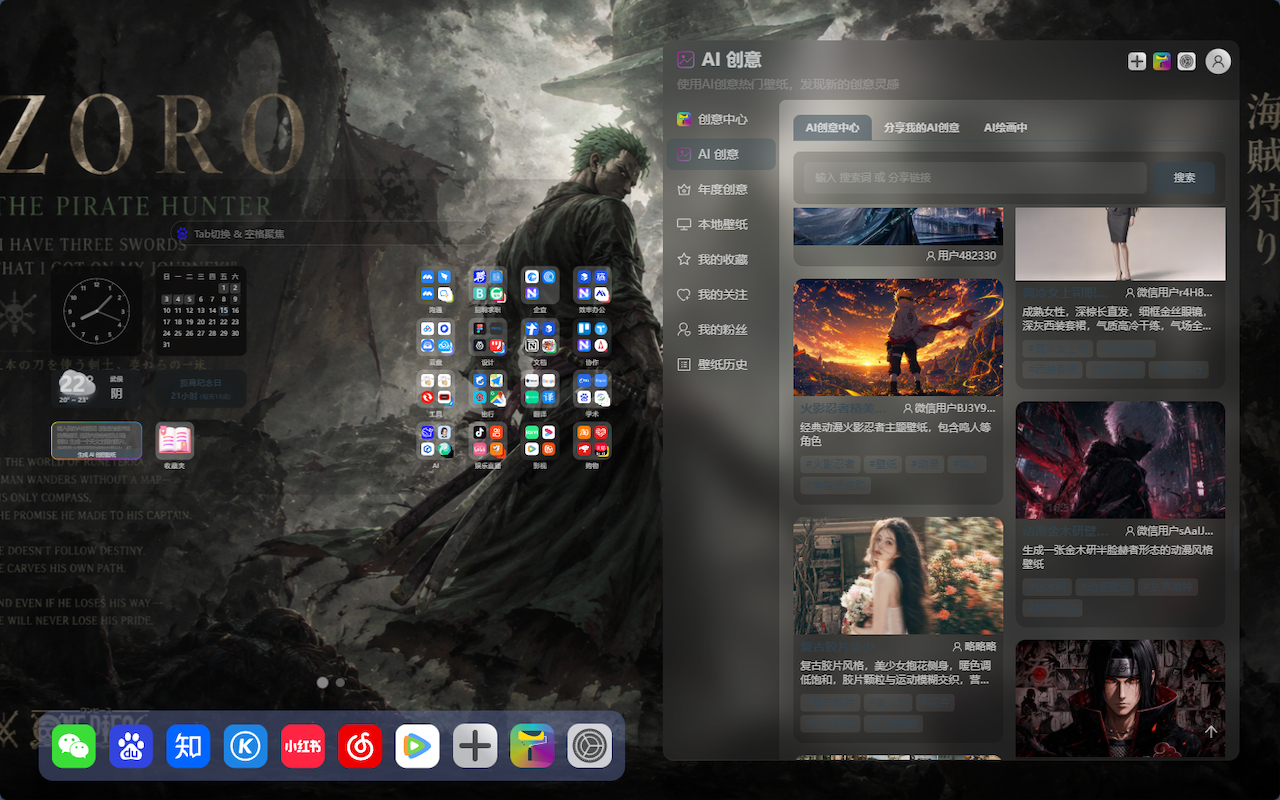Open the AI app folder
Screen dimensions: 1280x800
click(x=436, y=441)
